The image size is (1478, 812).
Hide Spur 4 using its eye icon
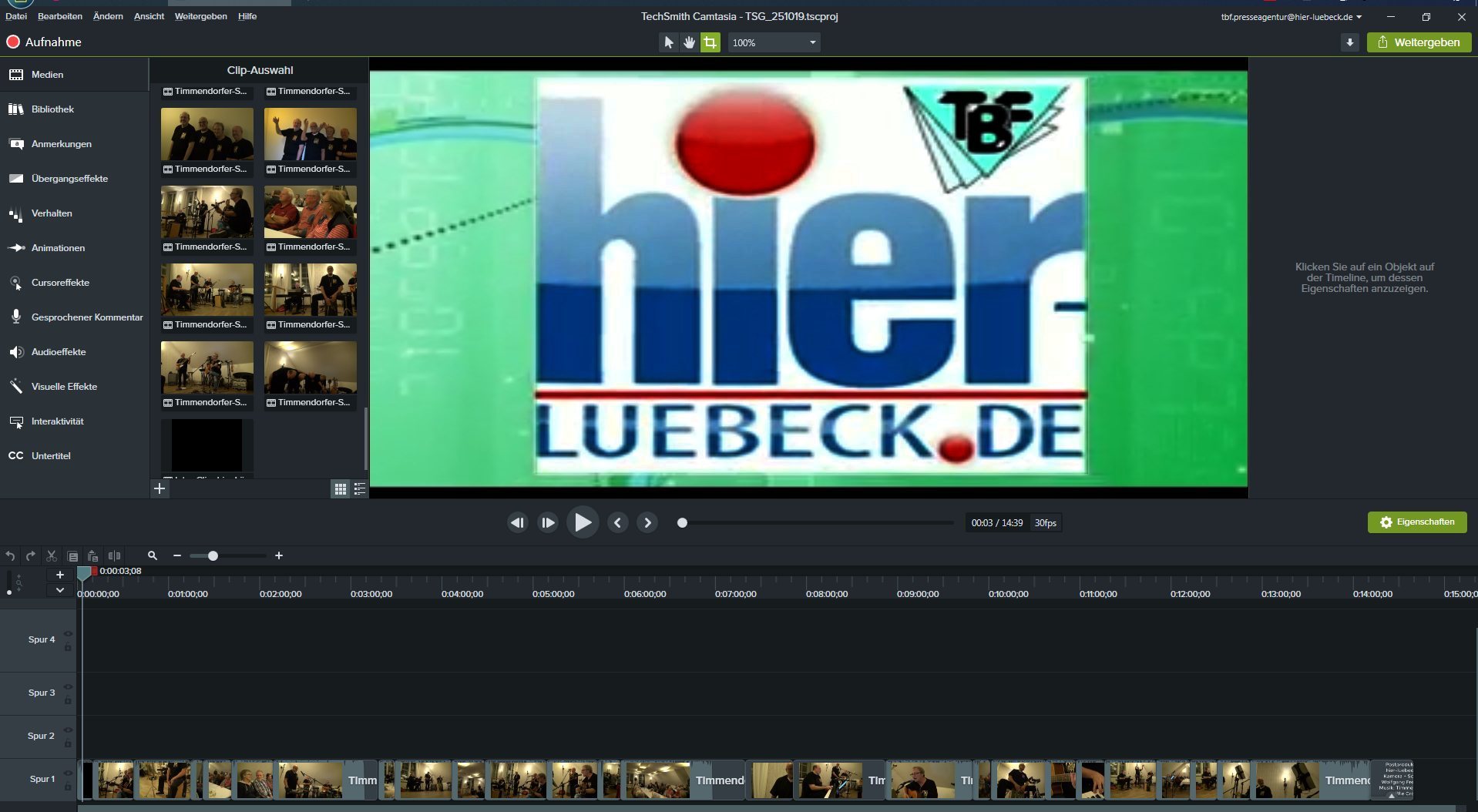tap(68, 634)
